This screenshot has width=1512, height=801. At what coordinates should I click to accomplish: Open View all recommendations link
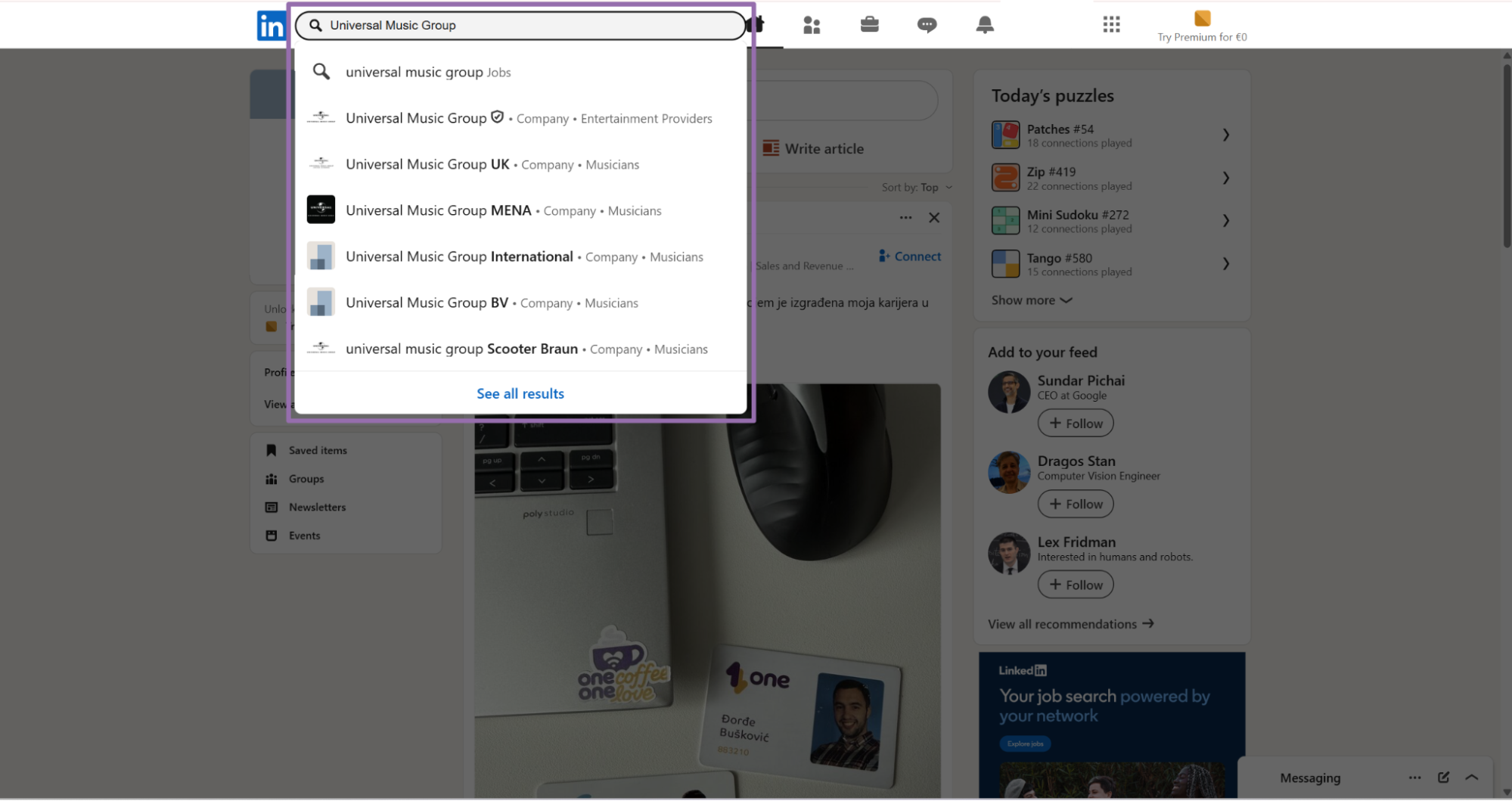click(x=1070, y=624)
